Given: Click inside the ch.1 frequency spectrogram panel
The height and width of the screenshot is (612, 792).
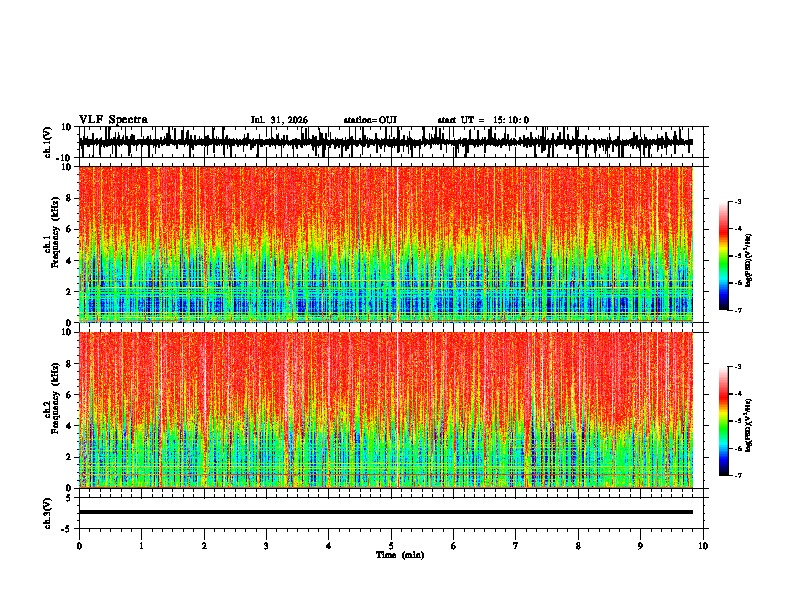Looking at the screenshot, I should [x=385, y=244].
